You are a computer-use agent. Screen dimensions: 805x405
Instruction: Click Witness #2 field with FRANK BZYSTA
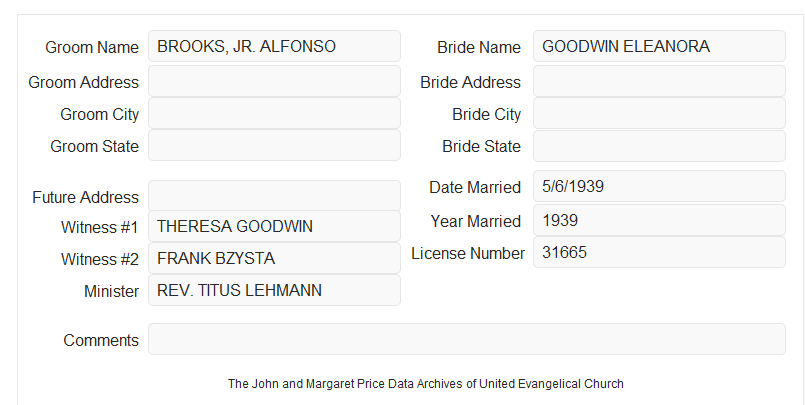(274, 258)
